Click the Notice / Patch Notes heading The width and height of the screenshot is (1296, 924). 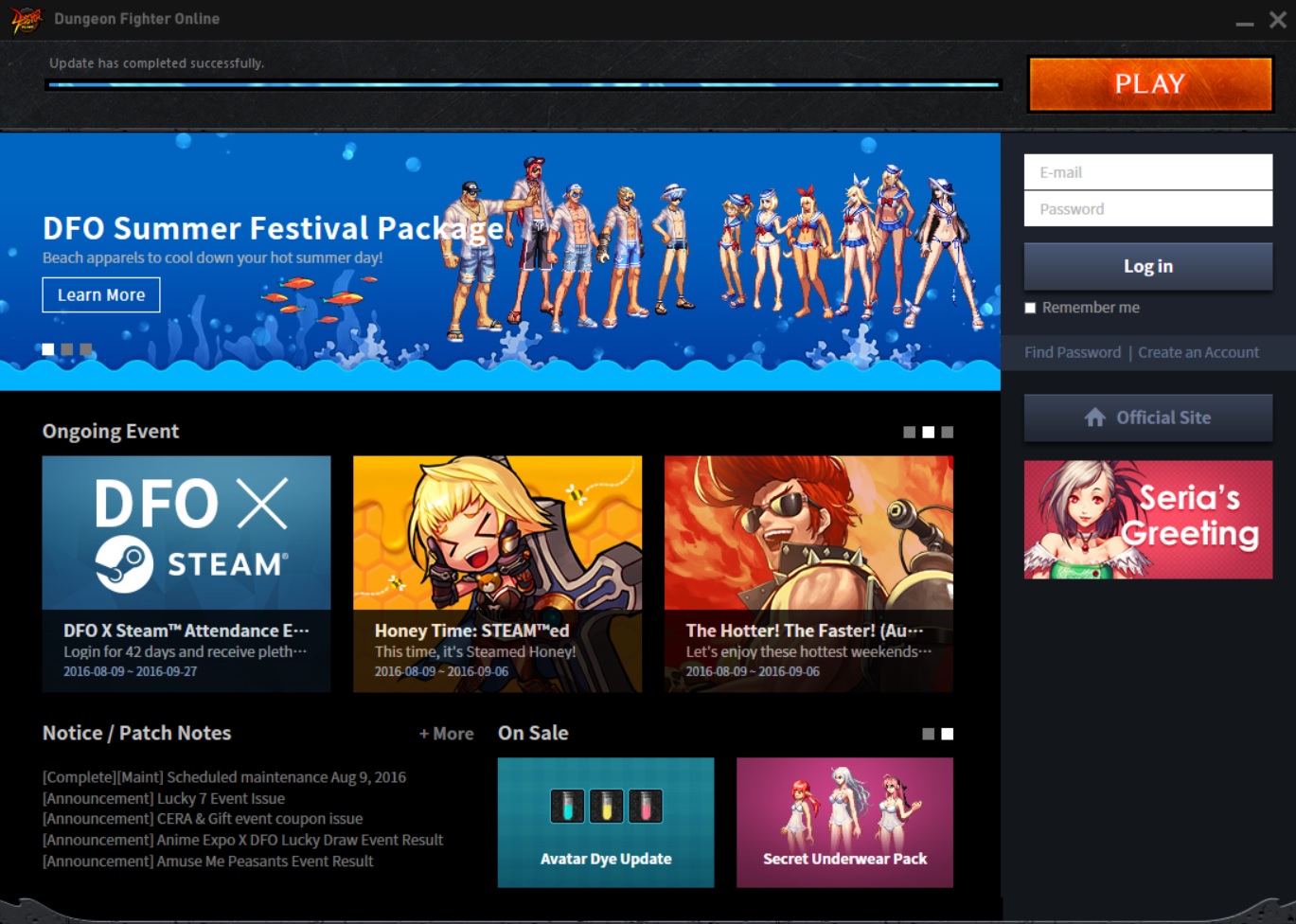(137, 733)
